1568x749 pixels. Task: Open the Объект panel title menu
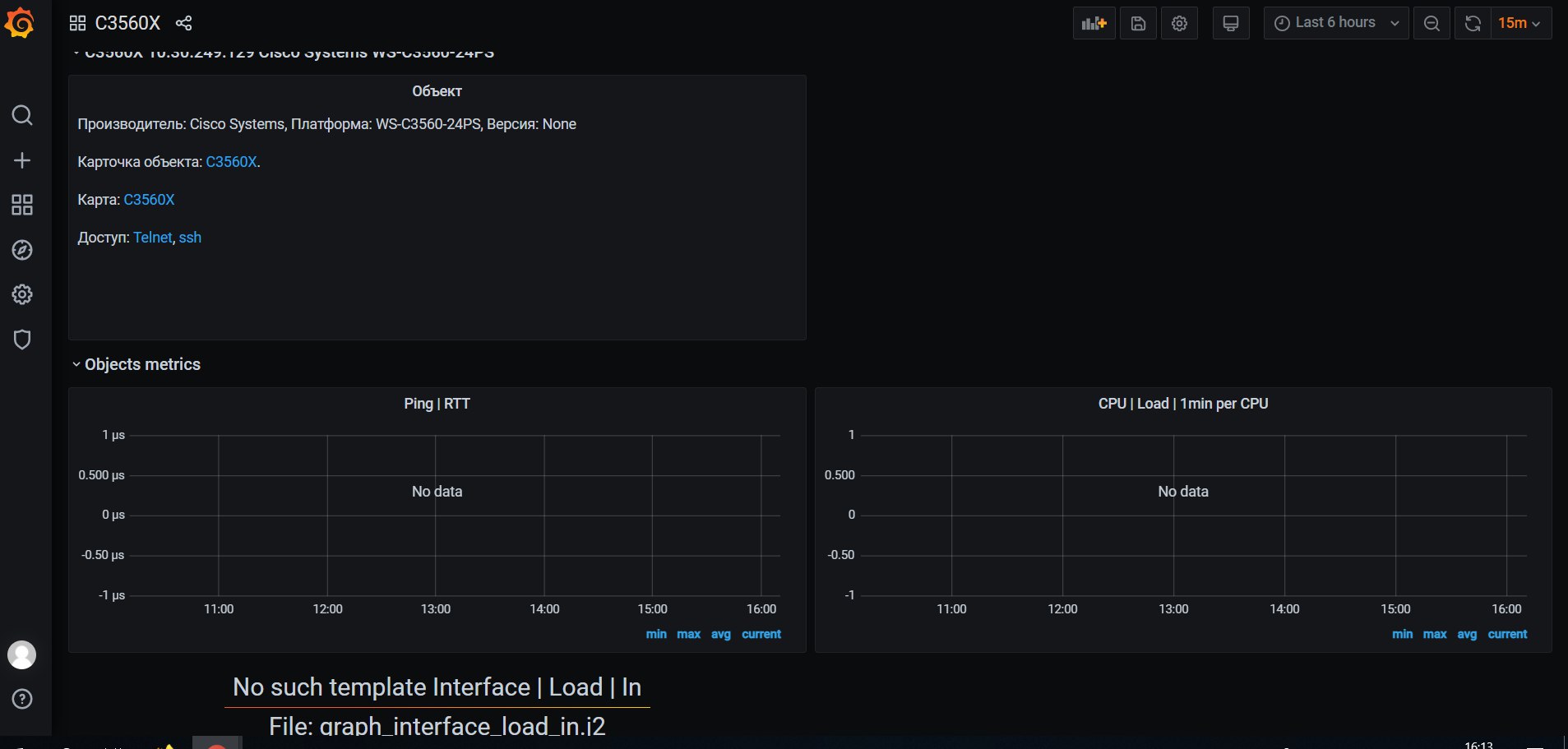[x=437, y=91]
